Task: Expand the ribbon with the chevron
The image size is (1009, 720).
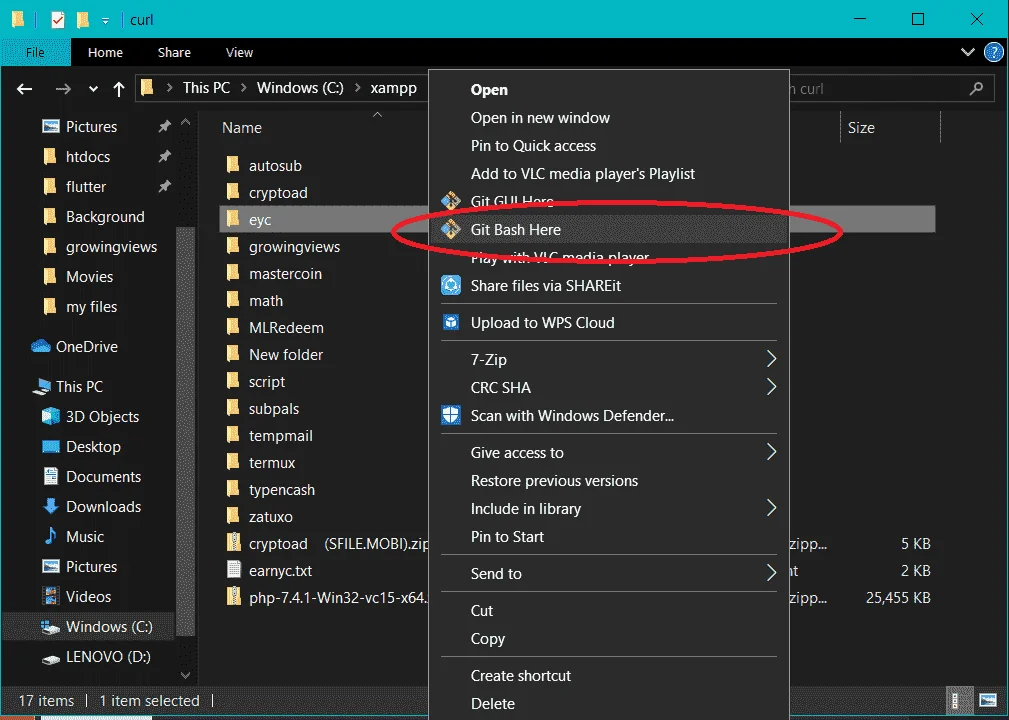Action: (967, 52)
